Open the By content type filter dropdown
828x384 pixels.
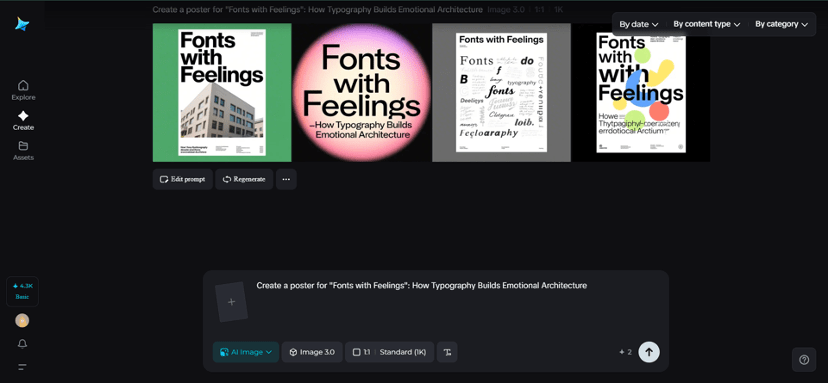(x=707, y=24)
